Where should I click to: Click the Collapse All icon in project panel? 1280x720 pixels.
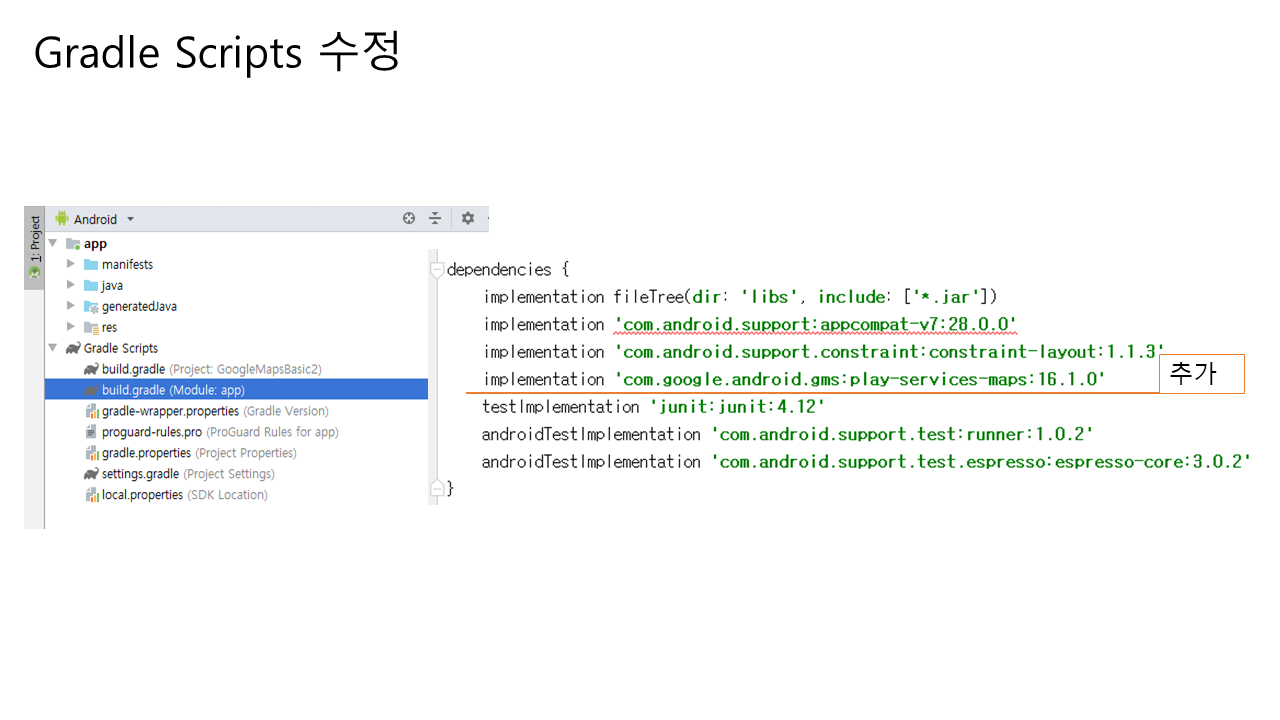click(435, 218)
